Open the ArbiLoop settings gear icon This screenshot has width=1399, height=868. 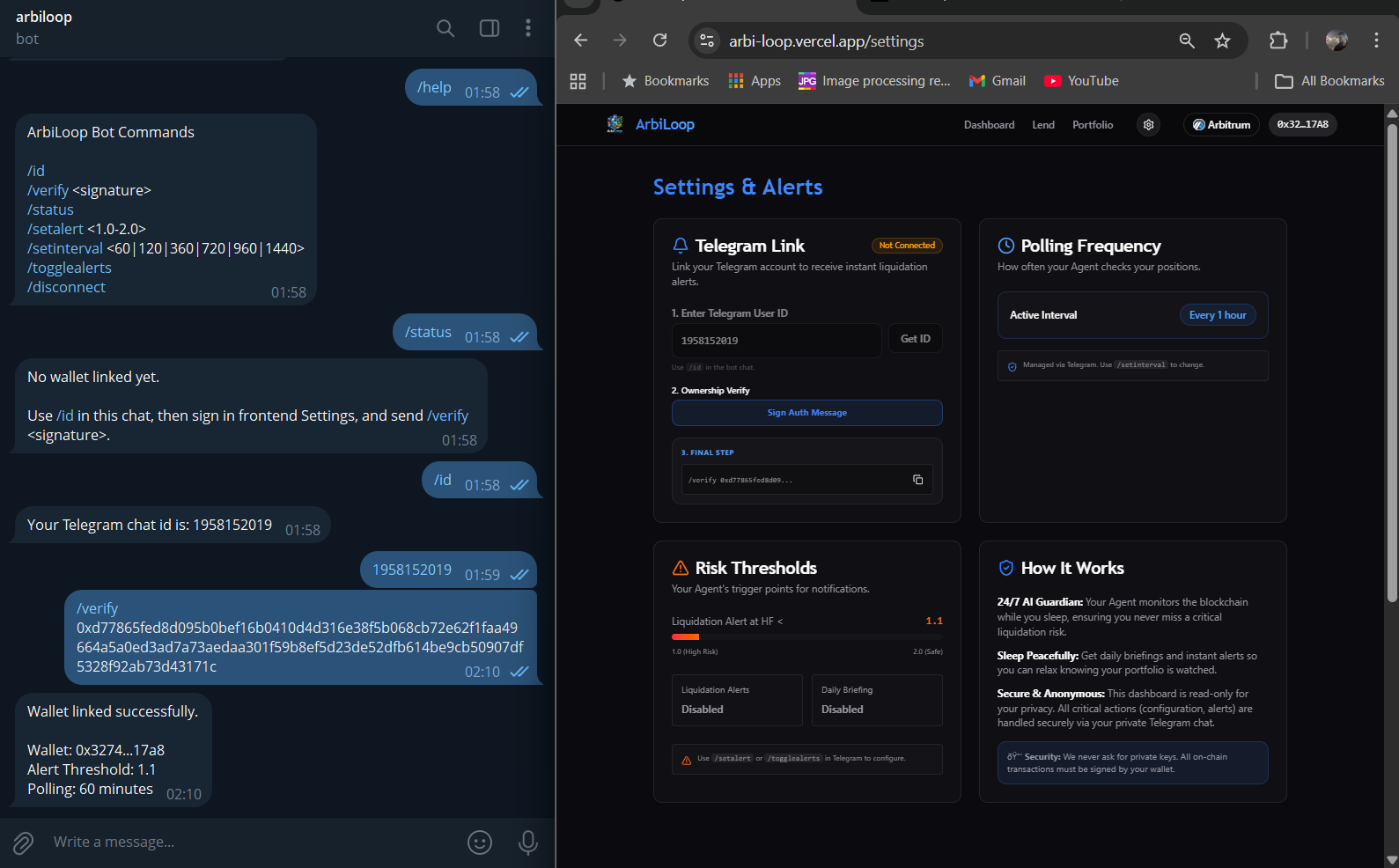[1148, 125]
